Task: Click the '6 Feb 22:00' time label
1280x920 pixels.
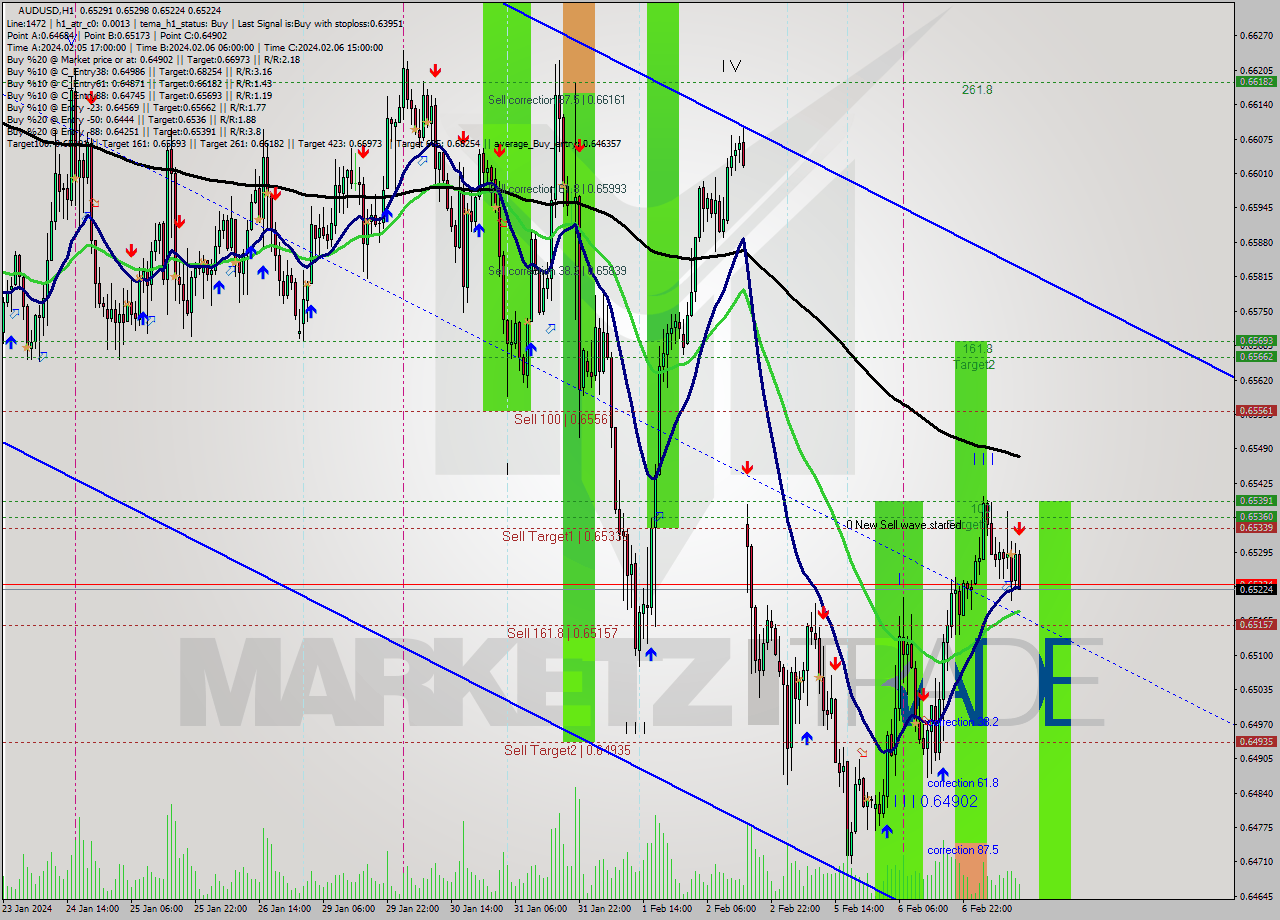Action: click(989, 909)
